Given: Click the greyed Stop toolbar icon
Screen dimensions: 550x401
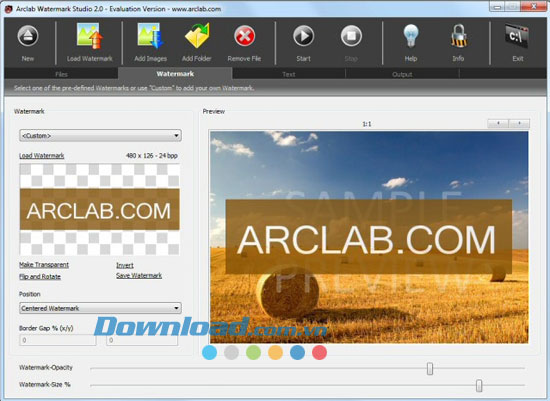Looking at the screenshot, I should coord(351,36).
